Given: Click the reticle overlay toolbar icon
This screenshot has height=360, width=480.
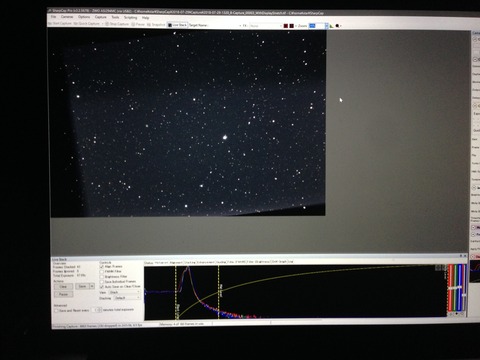Looking at the screenshot, I should tap(337, 26).
